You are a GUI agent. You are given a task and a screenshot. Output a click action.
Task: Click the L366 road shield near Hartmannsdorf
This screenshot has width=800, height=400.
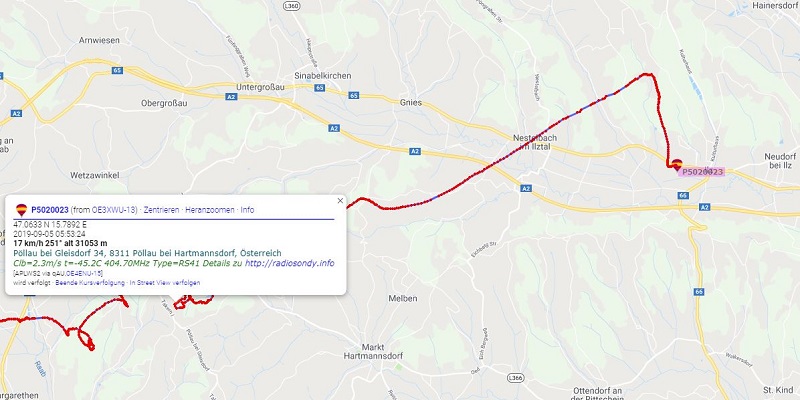514,378
